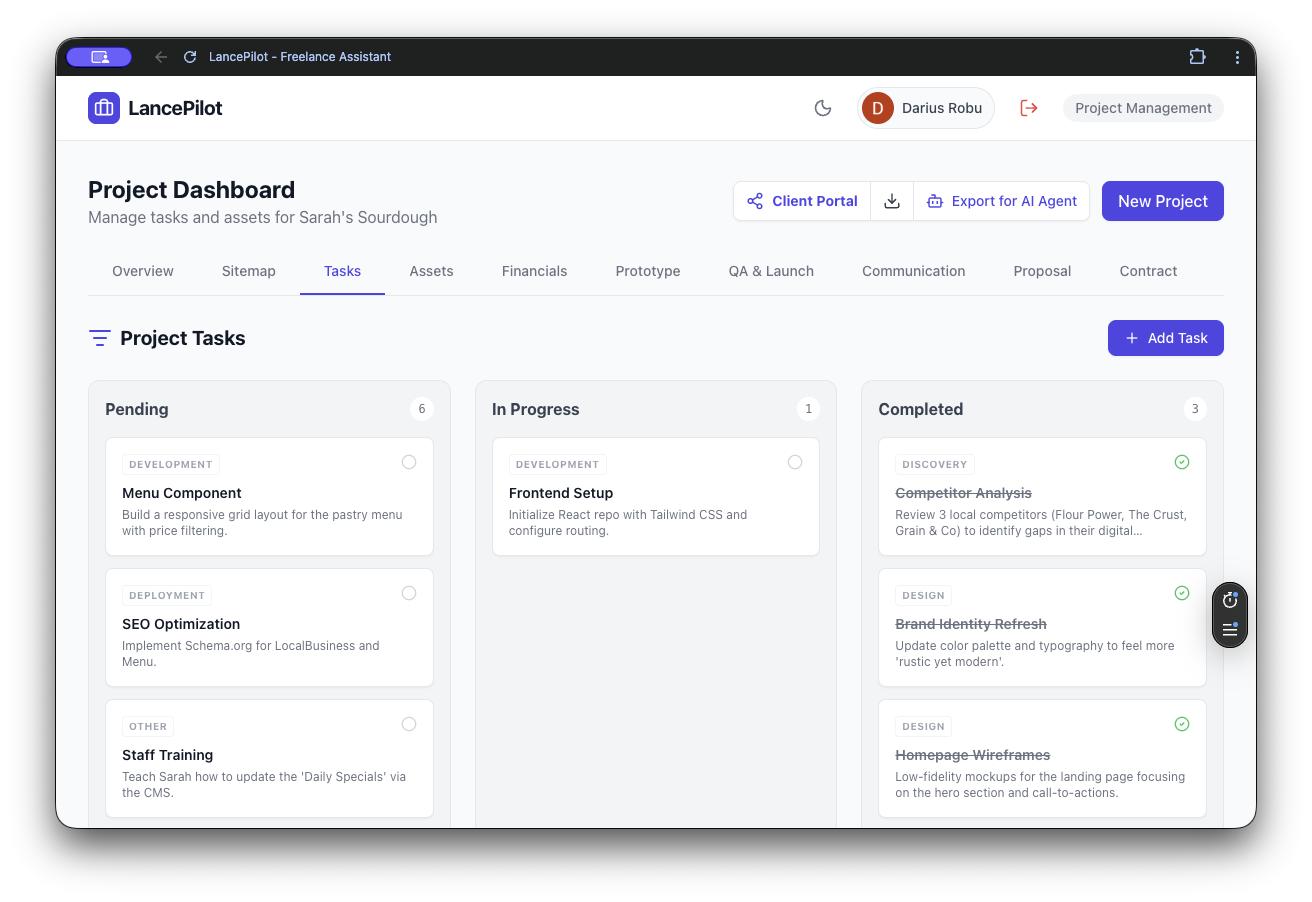Click the Project Management pill
Screen dimensions: 1312x902
[1143, 108]
